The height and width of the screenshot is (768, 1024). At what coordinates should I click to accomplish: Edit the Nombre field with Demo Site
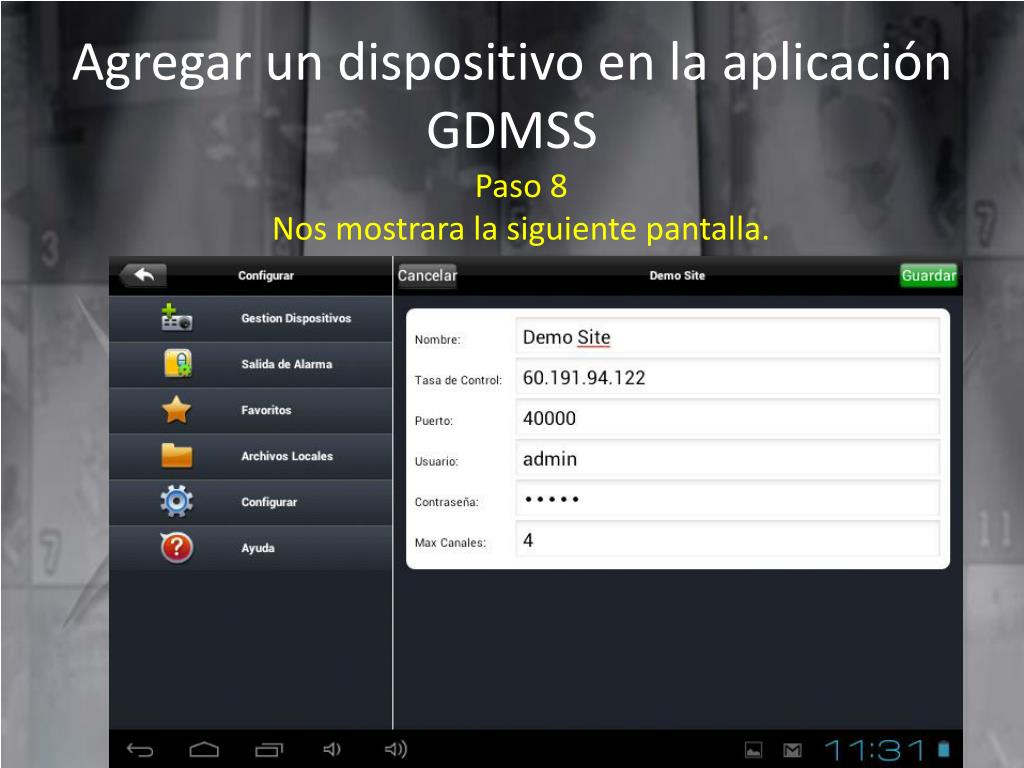pyautogui.click(x=728, y=337)
